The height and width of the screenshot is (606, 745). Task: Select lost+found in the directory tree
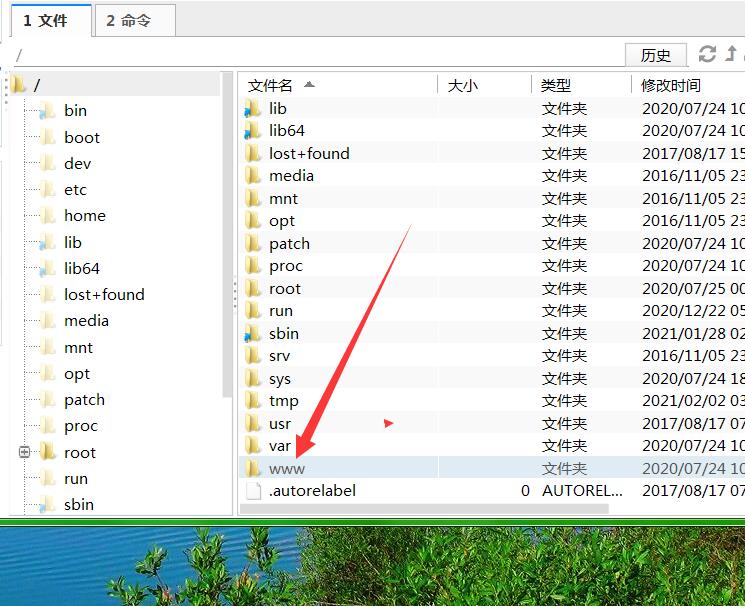pyautogui.click(x=104, y=295)
